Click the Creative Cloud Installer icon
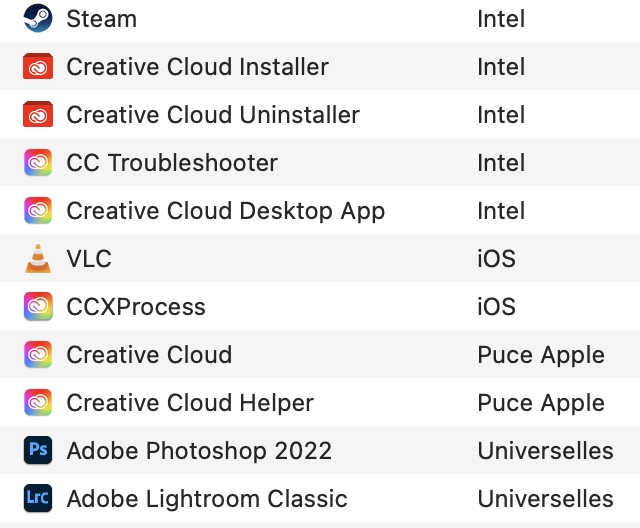Image resolution: width=640 pixels, height=528 pixels. click(38, 67)
